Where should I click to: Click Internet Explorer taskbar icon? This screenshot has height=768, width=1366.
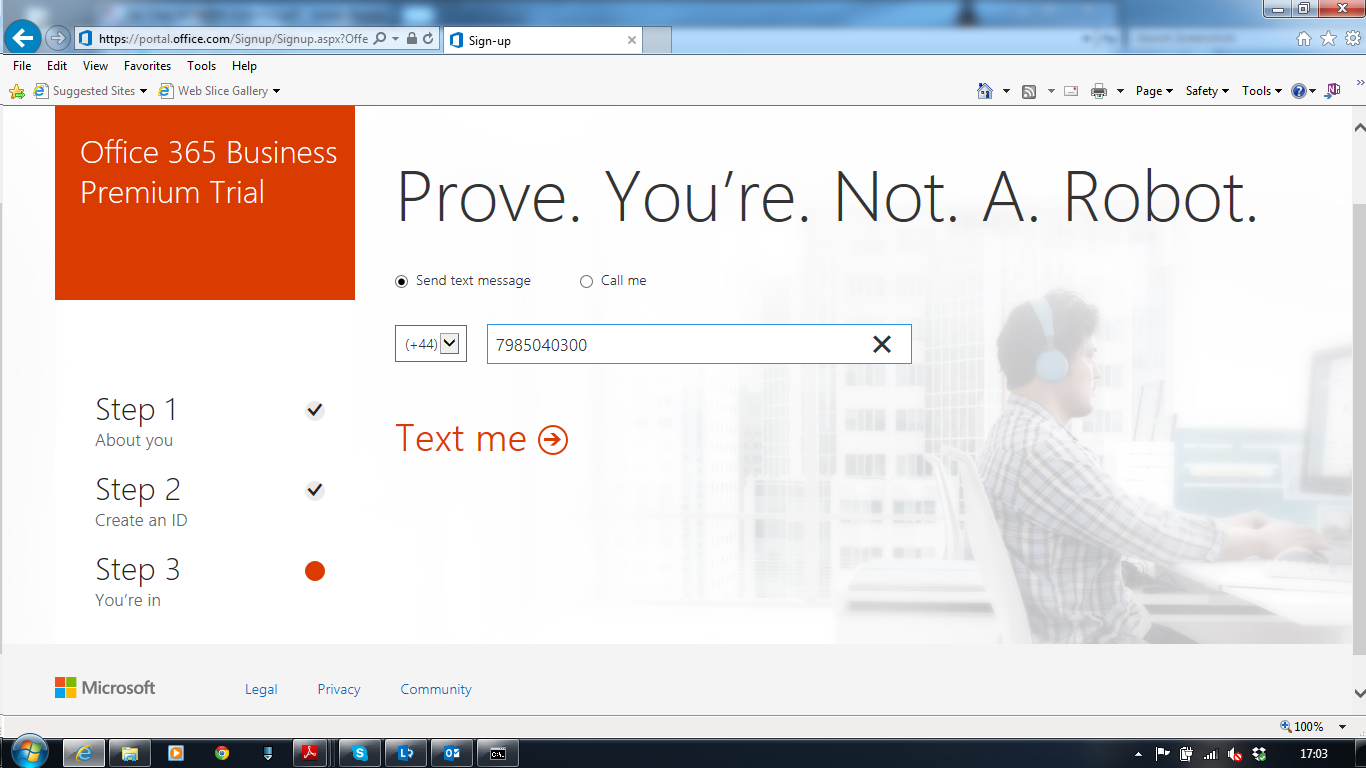[84, 753]
